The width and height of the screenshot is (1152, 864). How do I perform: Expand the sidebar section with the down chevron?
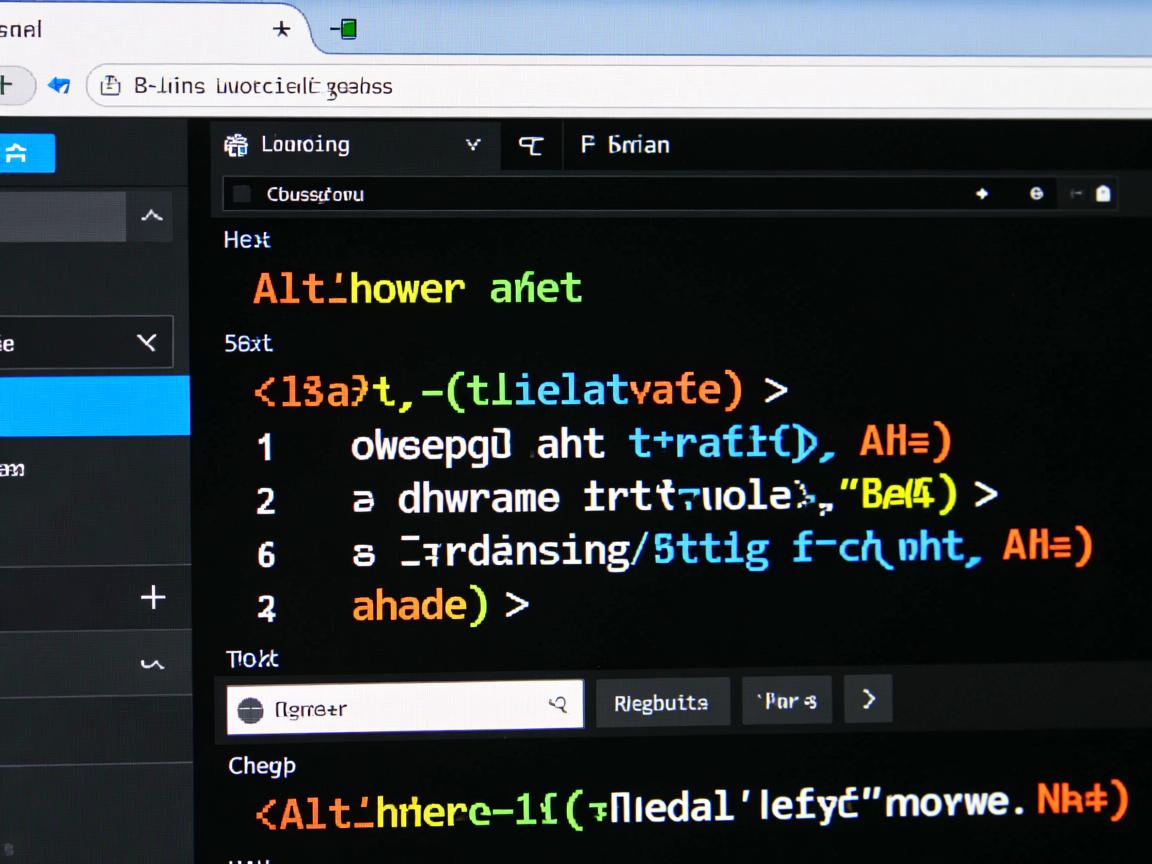[x=152, y=662]
